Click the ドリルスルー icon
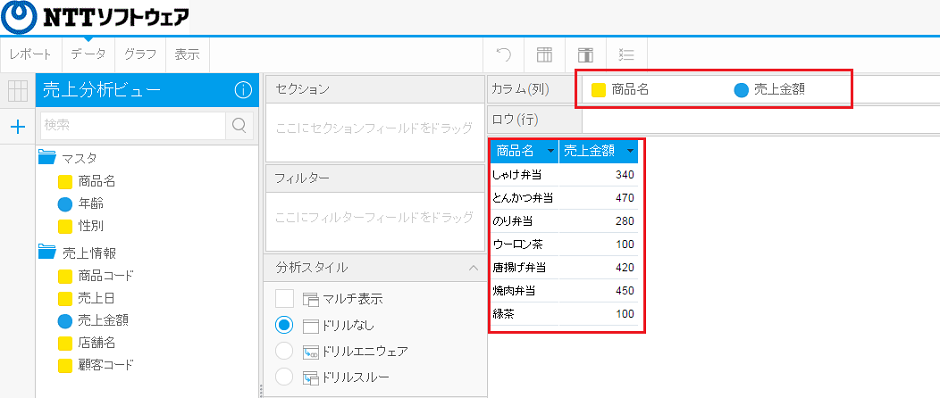 tap(310, 377)
